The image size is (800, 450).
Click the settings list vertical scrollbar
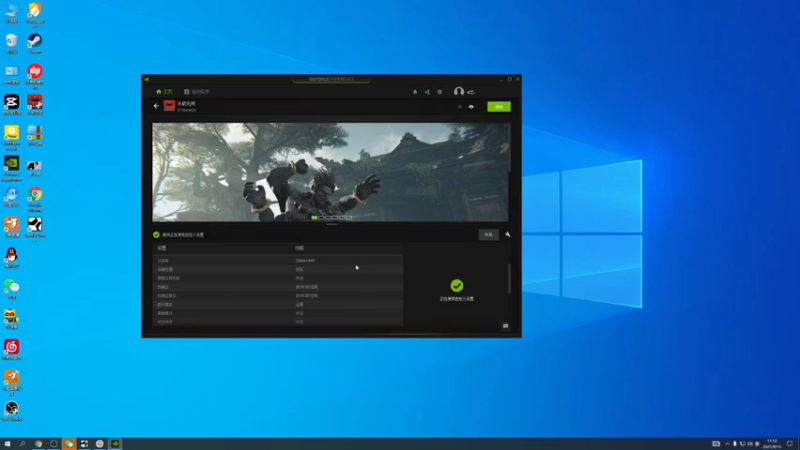coord(509,279)
